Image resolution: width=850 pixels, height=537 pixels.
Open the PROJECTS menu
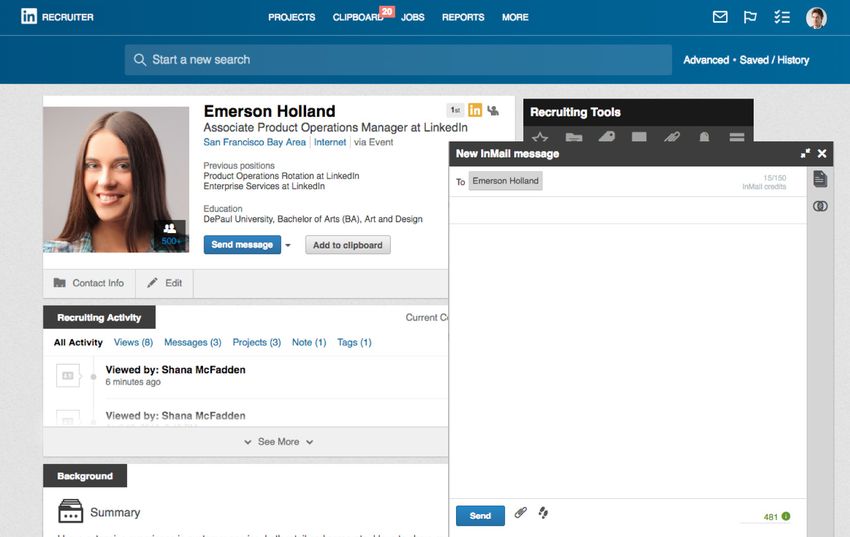click(292, 17)
